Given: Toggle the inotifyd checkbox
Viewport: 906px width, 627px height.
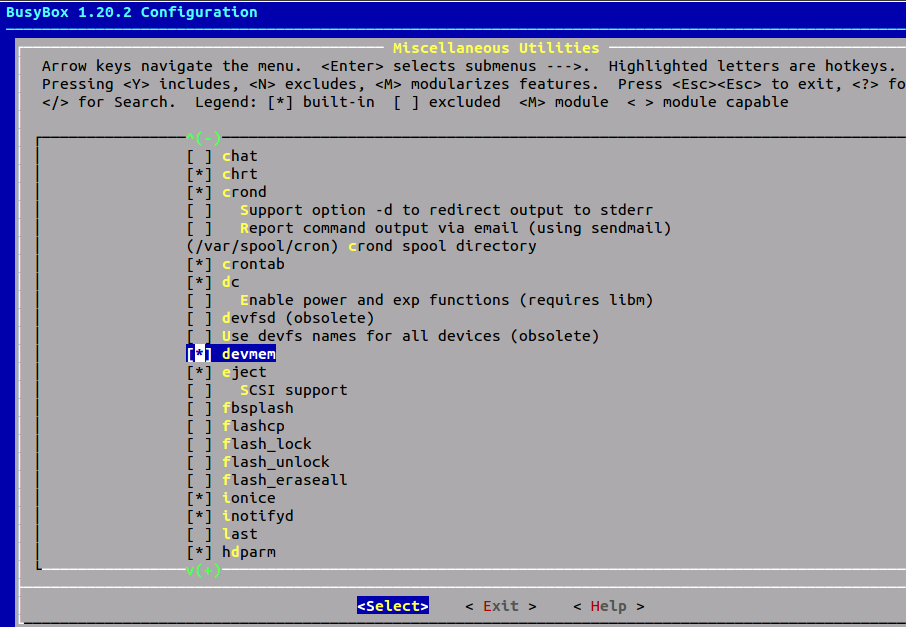Looking at the screenshot, I should click(199, 516).
